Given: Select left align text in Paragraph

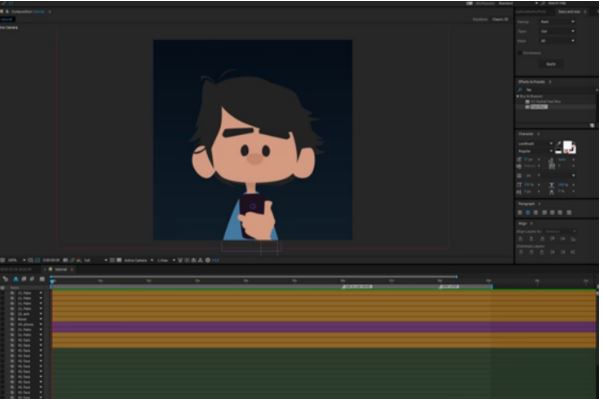Looking at the screenshot, I should tap(520, 213).
